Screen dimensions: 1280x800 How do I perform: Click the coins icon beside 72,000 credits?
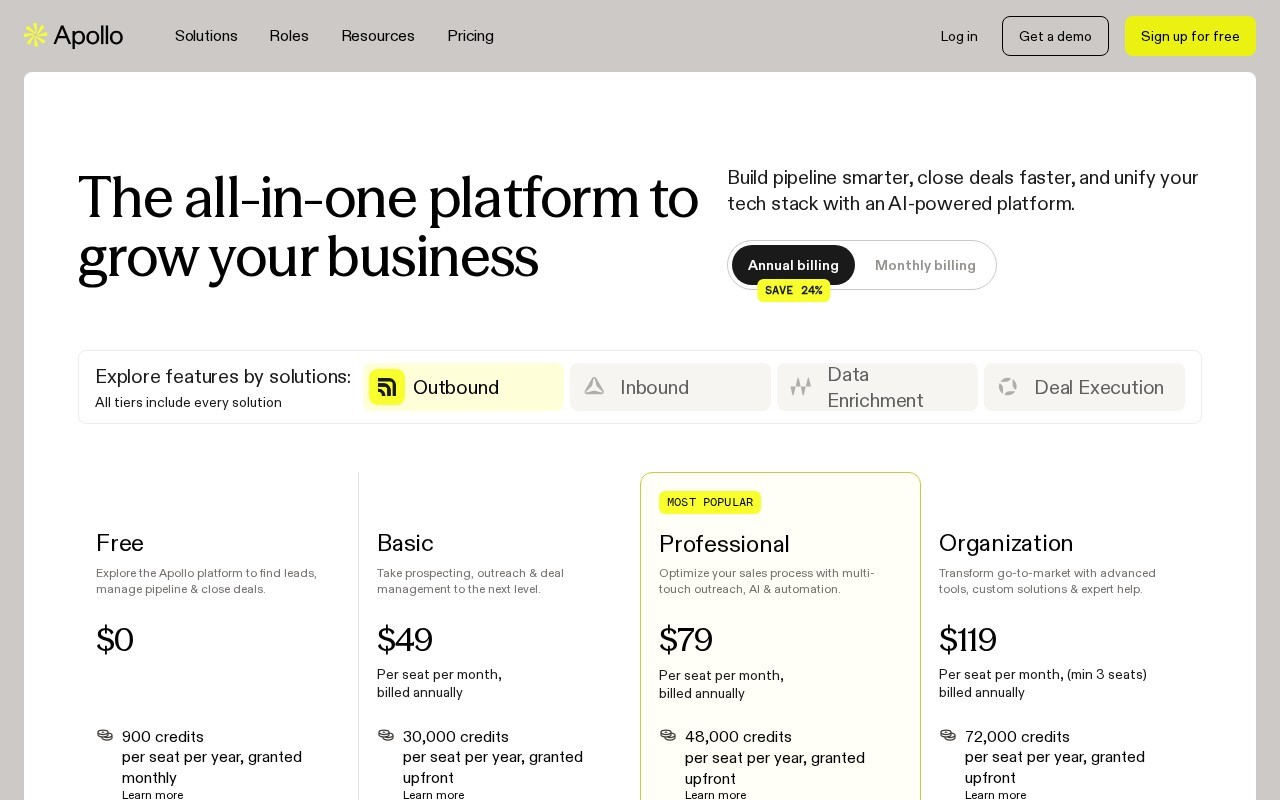948,735
